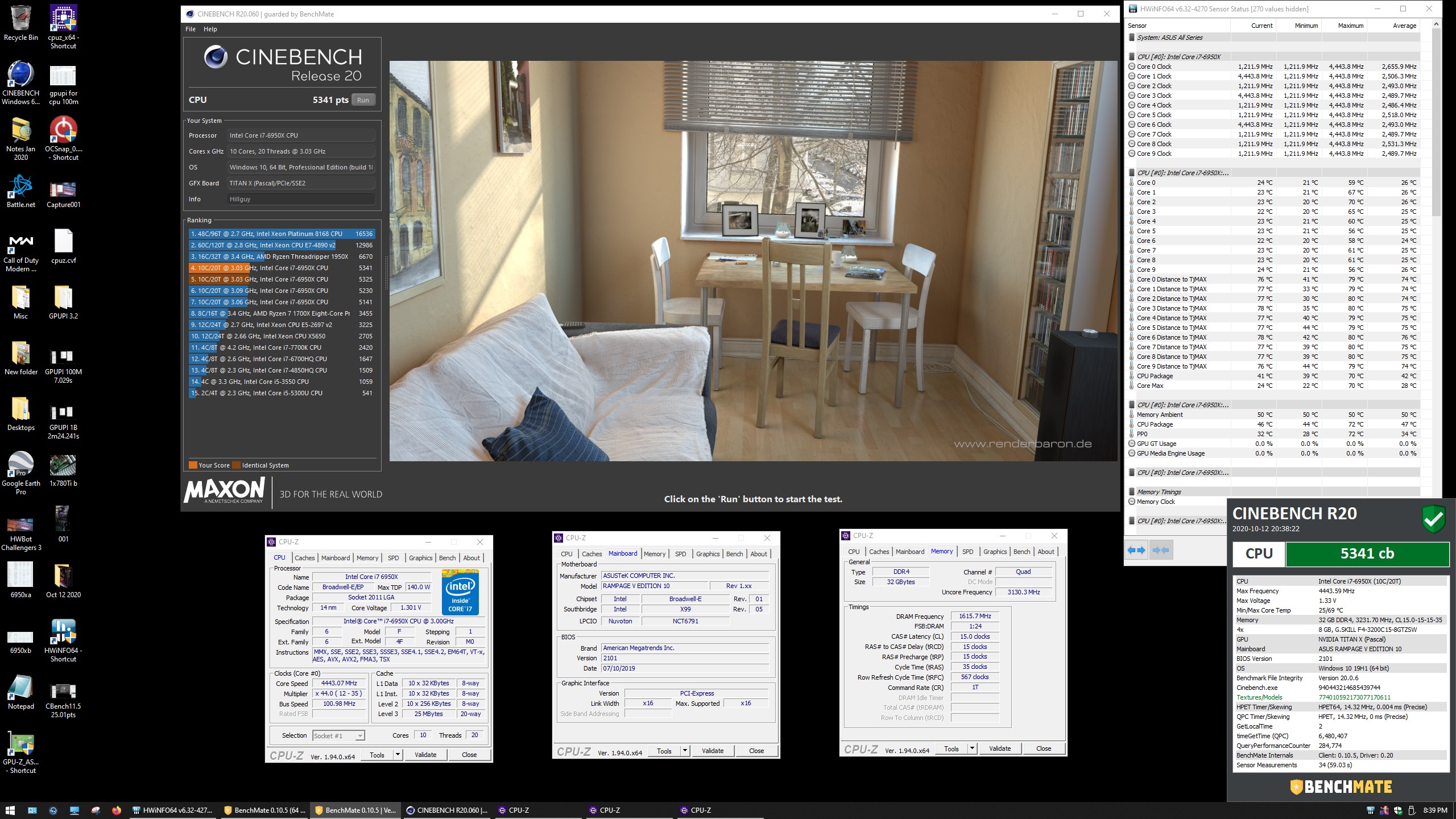Select ranking entry AMD Ryzen Threadripper 1950X

point(282,257)
